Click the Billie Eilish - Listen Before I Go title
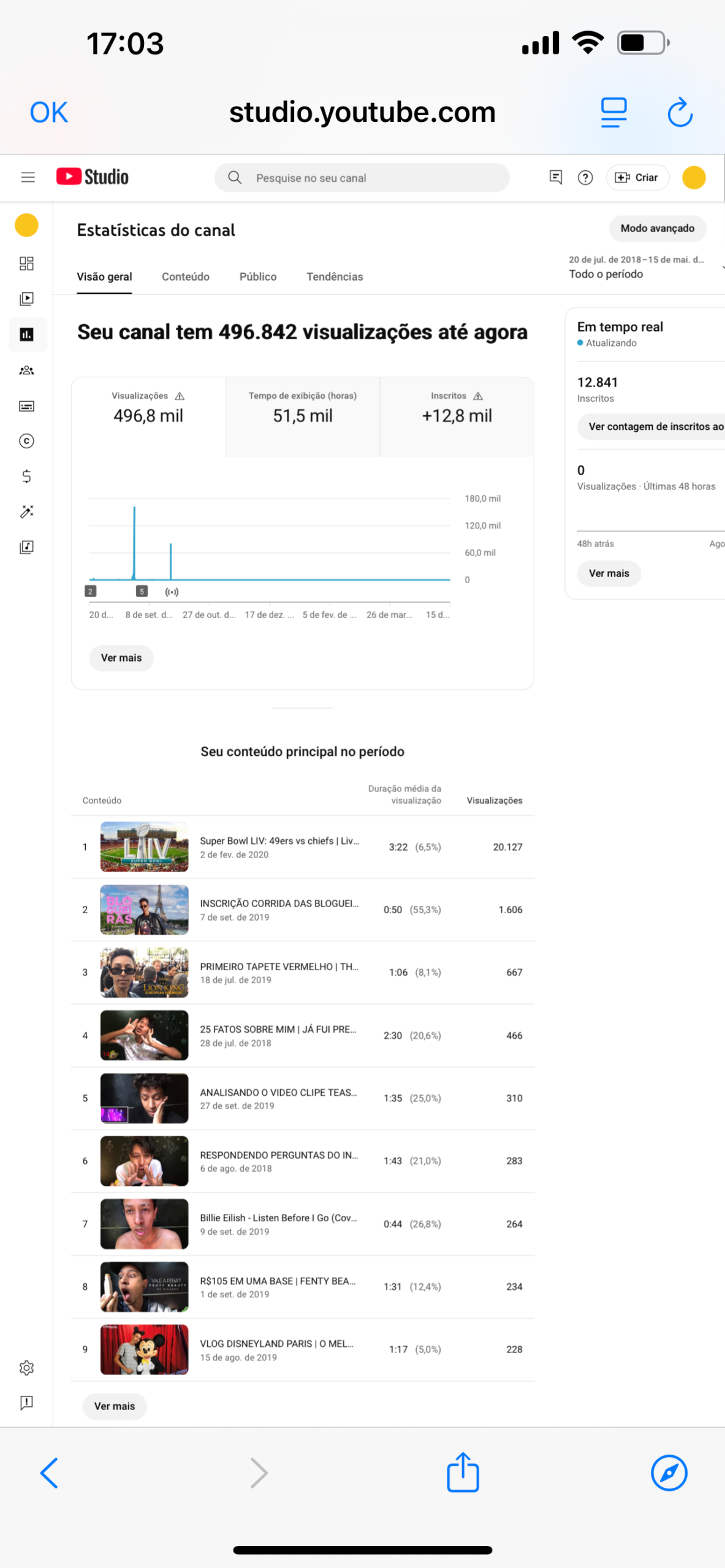This screenshot has width=725, height=1568. coord(278,1218)
